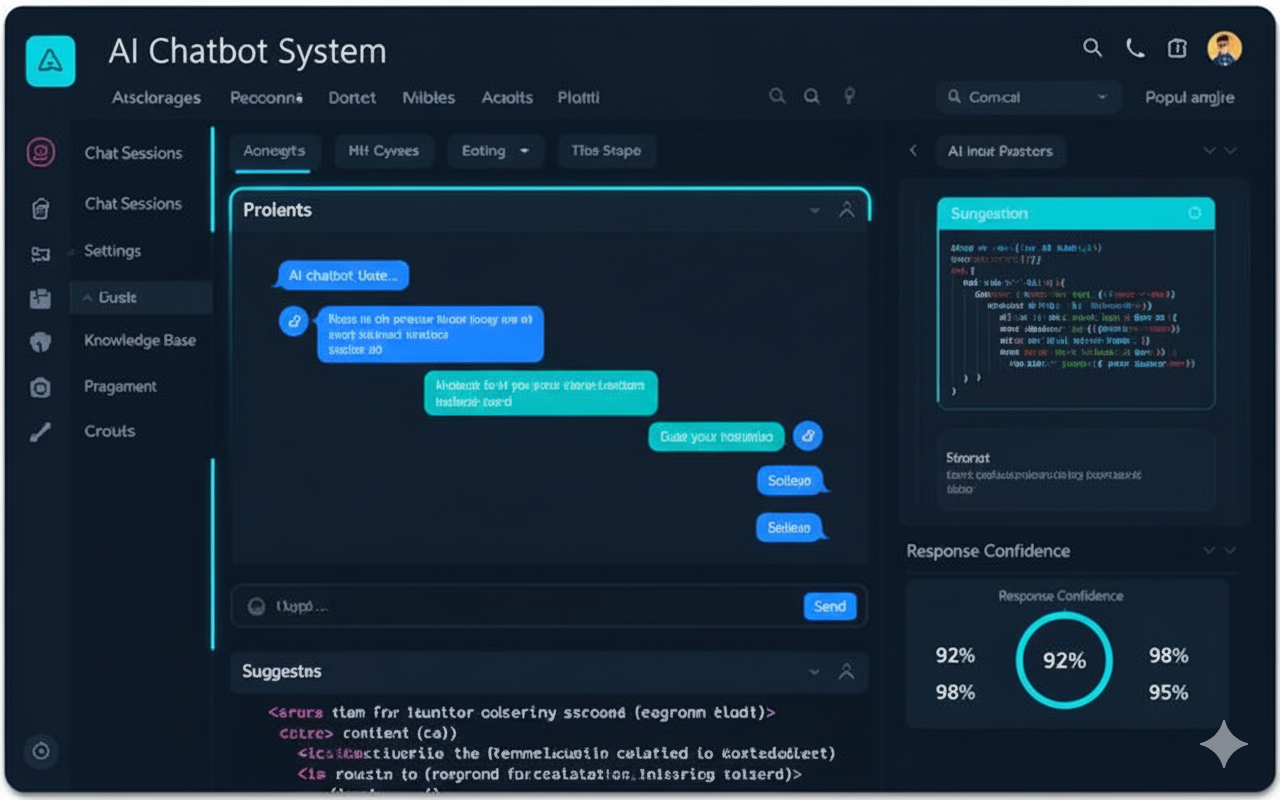Switch to the Tlos Stape tab
This screenshot has width=1280, height=800.
[x=606, y=151]
